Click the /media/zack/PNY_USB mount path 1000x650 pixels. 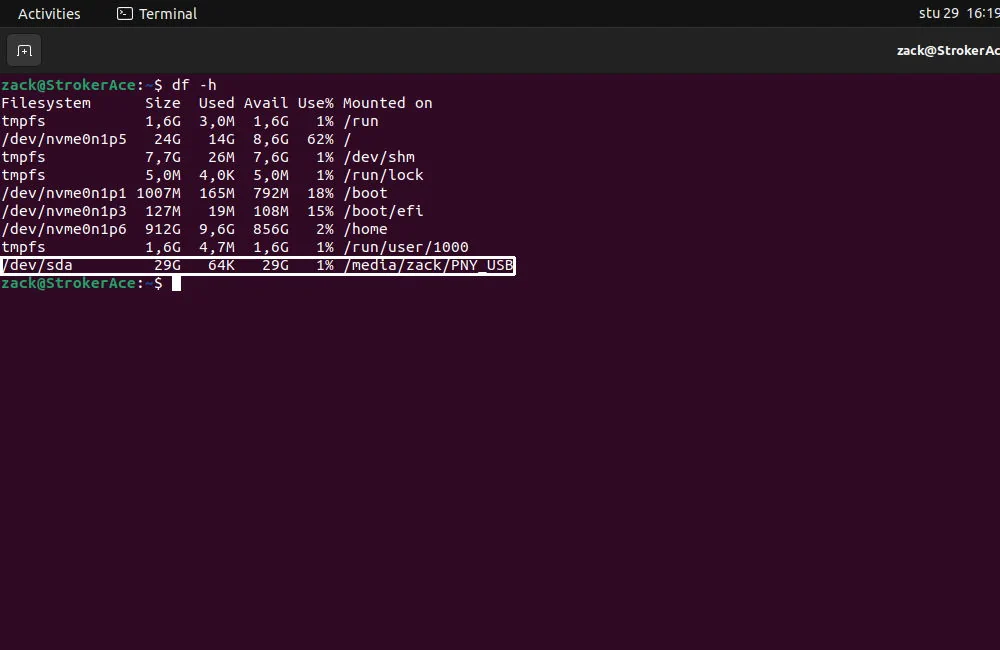click(429, 265)
